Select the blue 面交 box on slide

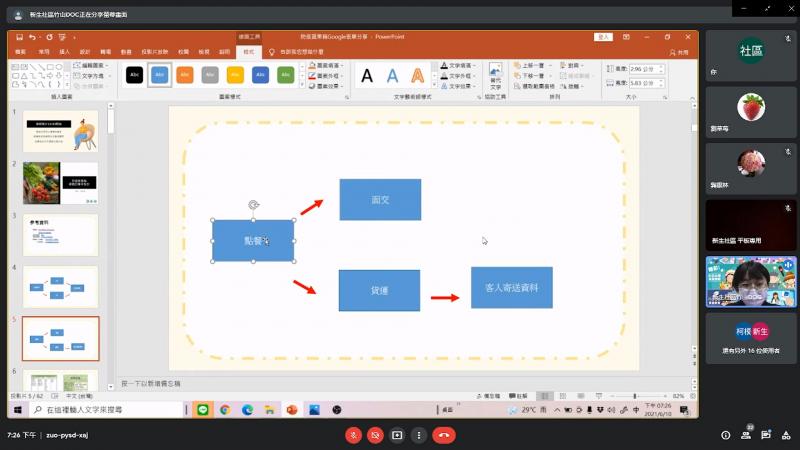pos(380,200)
